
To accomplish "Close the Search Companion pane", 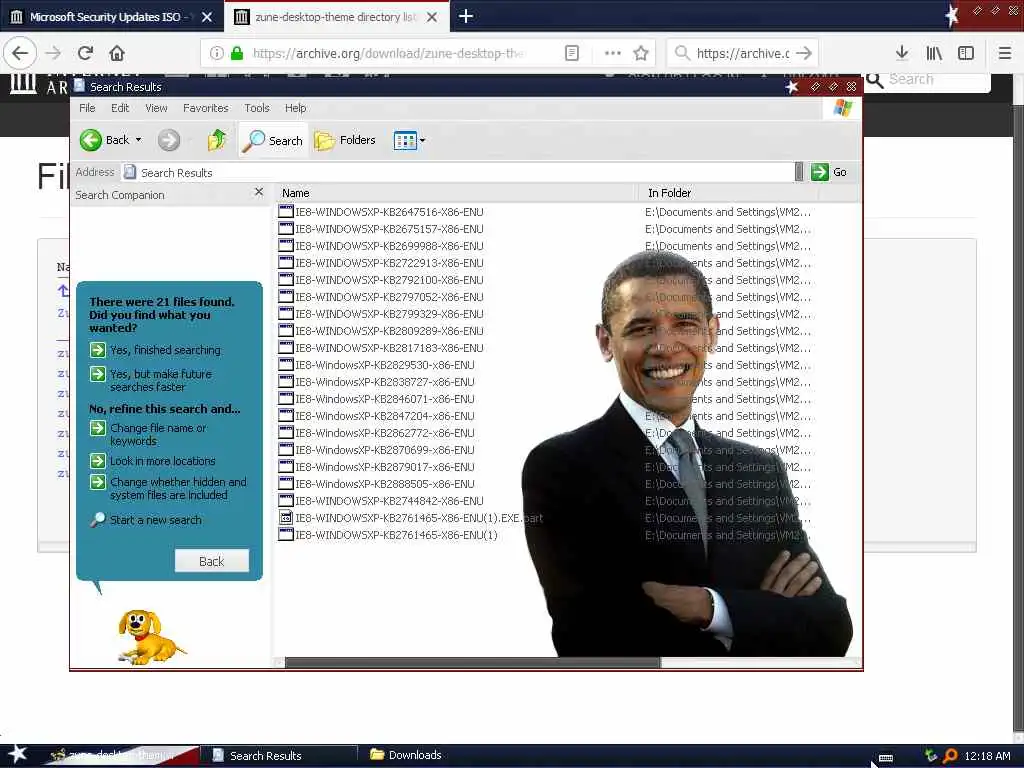I will coord(259,192).
